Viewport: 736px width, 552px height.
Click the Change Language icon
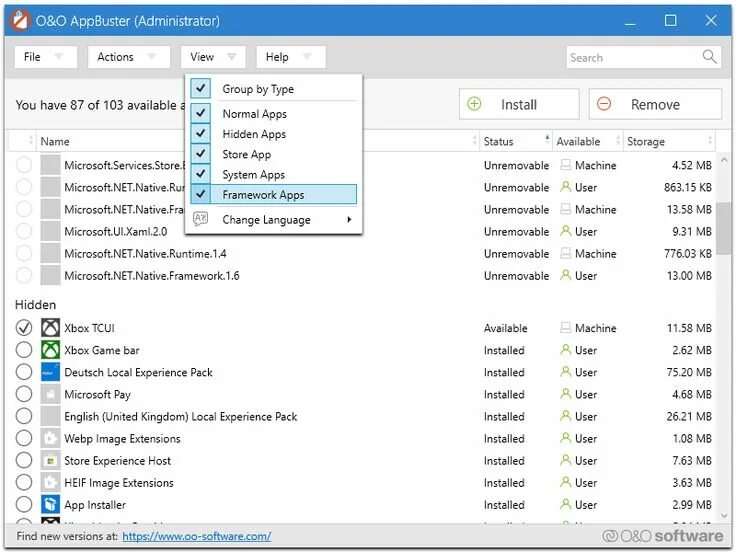coord(200,219)
